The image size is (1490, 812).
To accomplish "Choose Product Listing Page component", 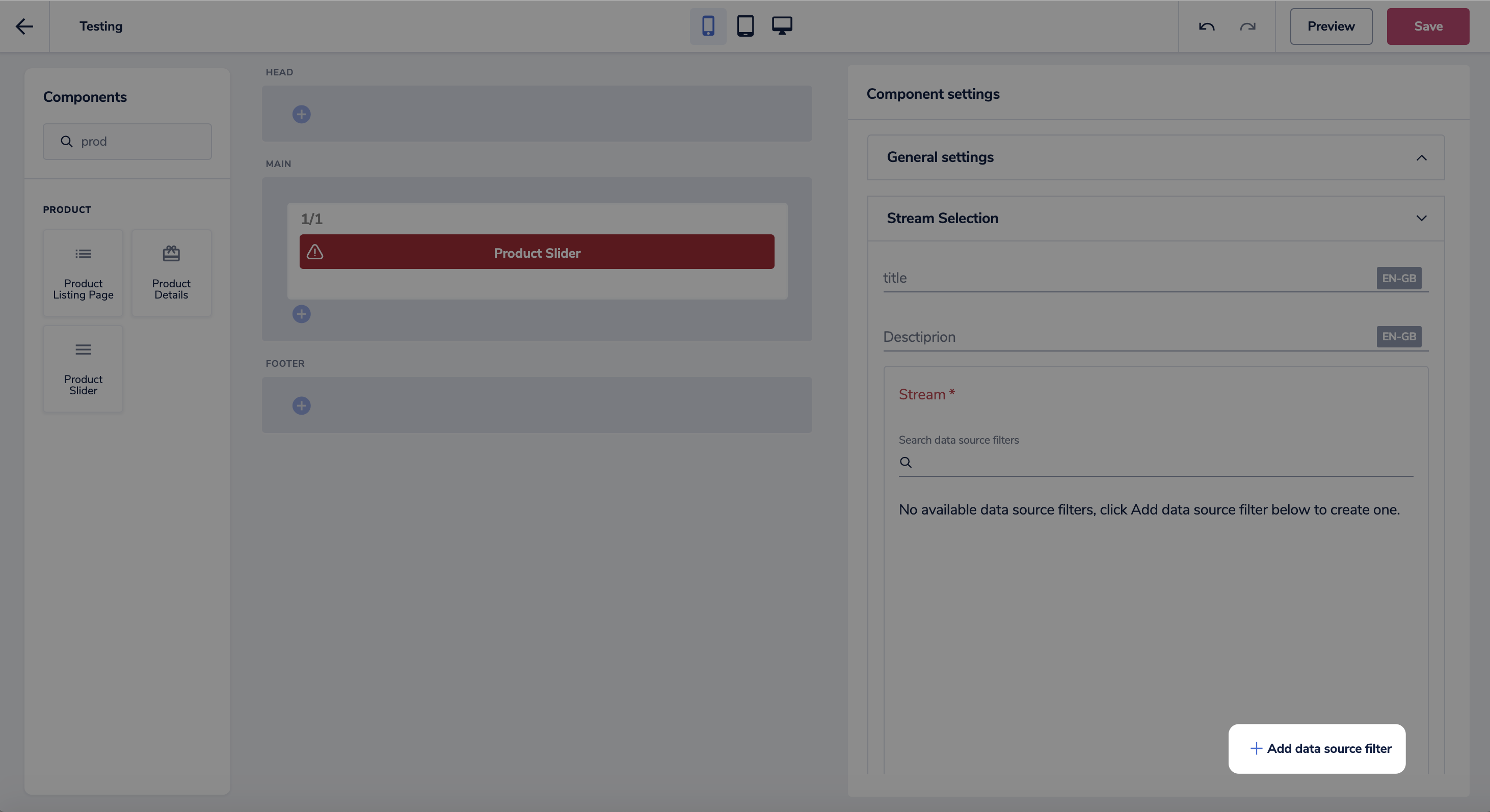I will [83, 273].
